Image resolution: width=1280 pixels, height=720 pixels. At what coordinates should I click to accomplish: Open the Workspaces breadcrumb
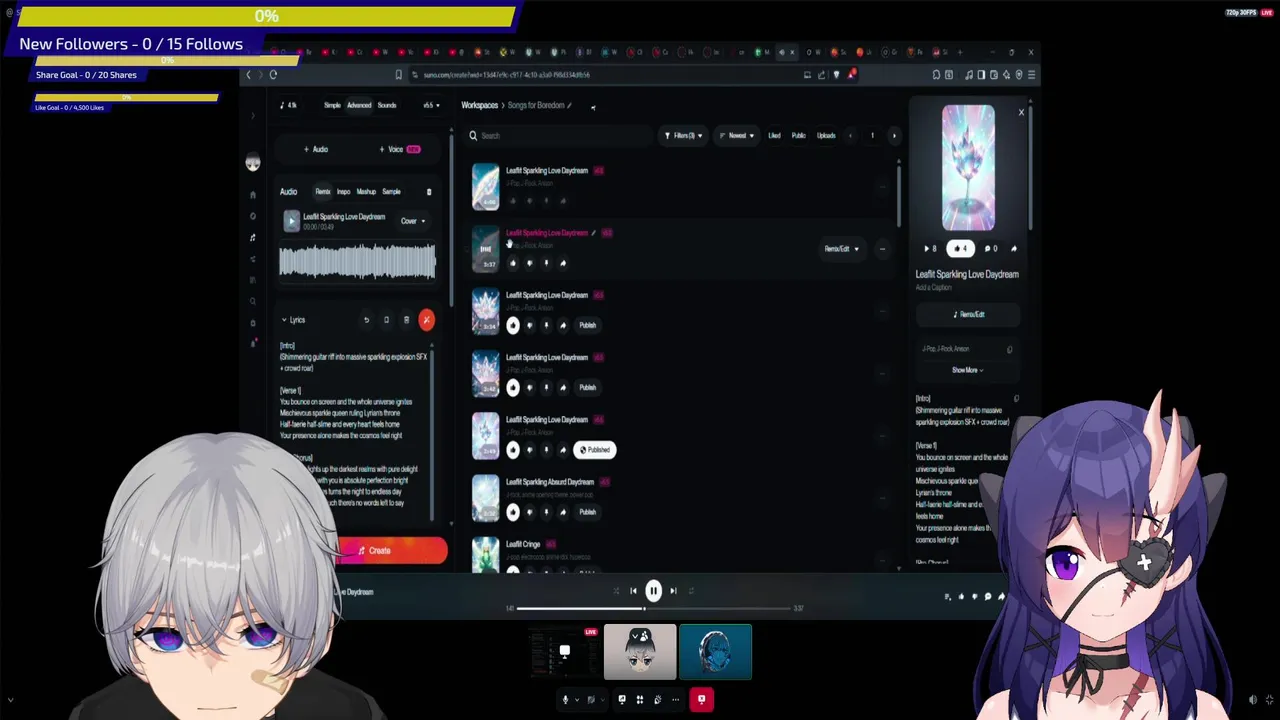point(479,105)
